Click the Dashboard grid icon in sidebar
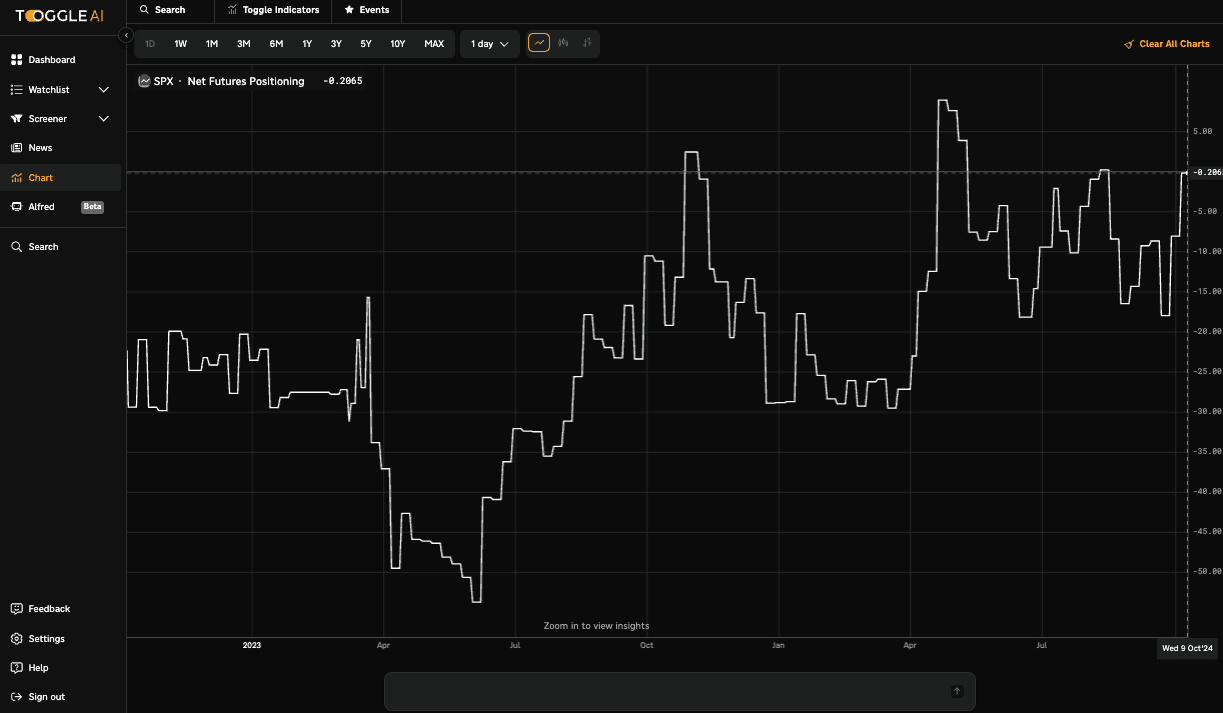The height and width of the screenshot is (713, 1223). (x=16, y=60)
